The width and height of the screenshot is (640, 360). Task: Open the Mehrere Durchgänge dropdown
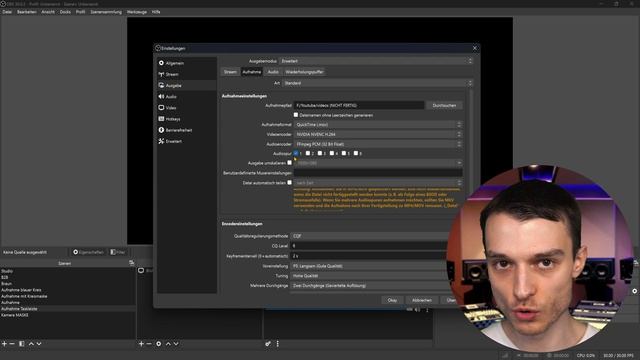(369, 286)
